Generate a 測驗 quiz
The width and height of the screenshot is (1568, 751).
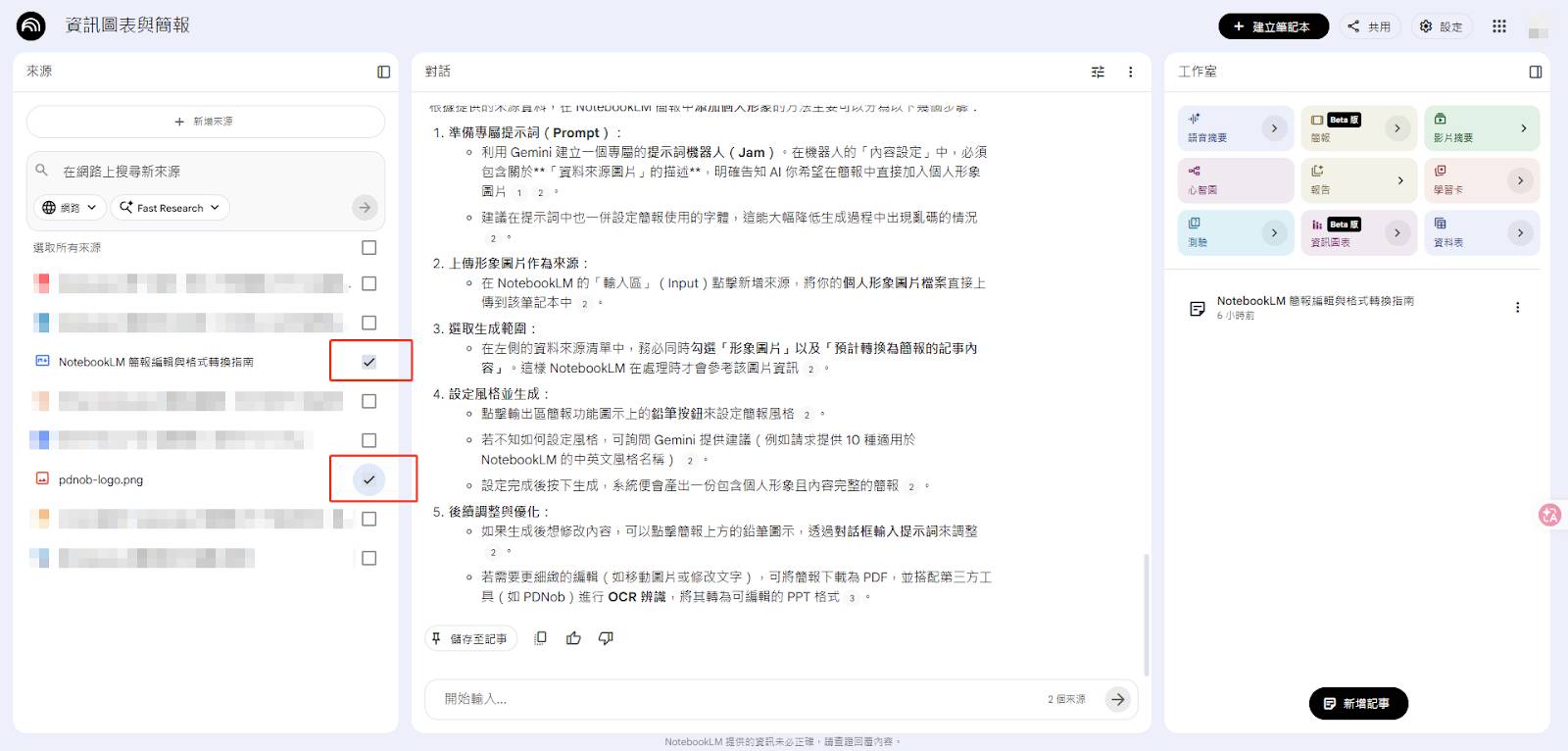pyautogui.click(x=1235, y=232)
